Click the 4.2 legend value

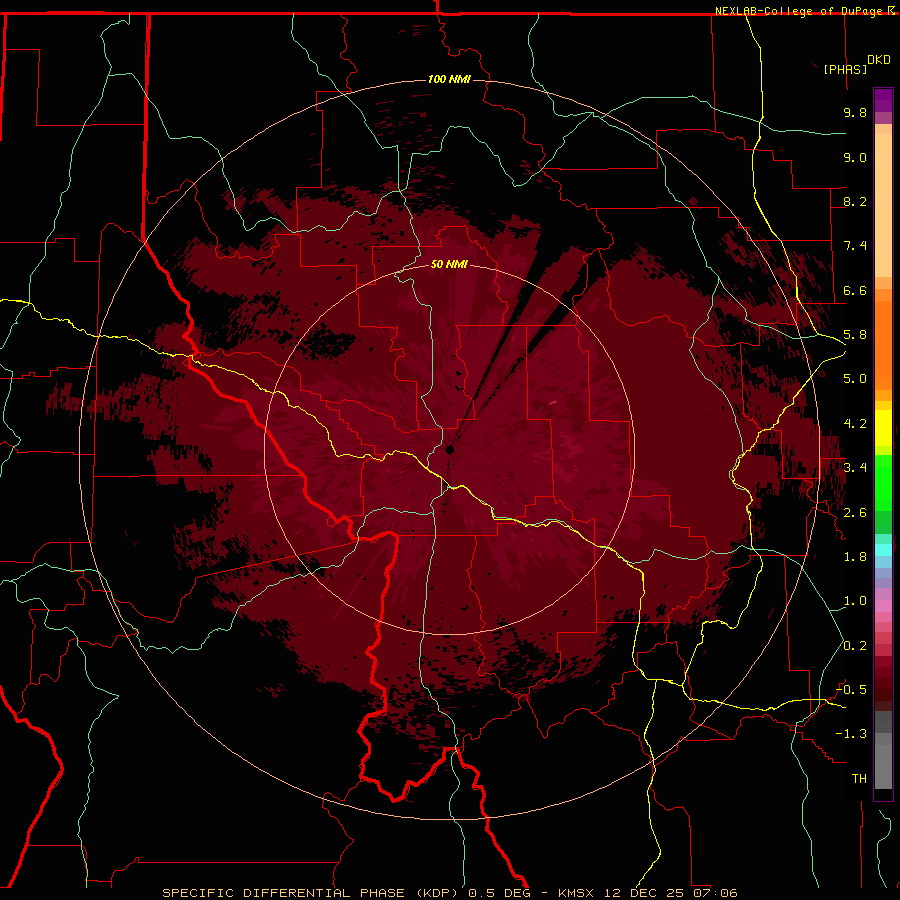pyautogui.click(x=855, y=424)
